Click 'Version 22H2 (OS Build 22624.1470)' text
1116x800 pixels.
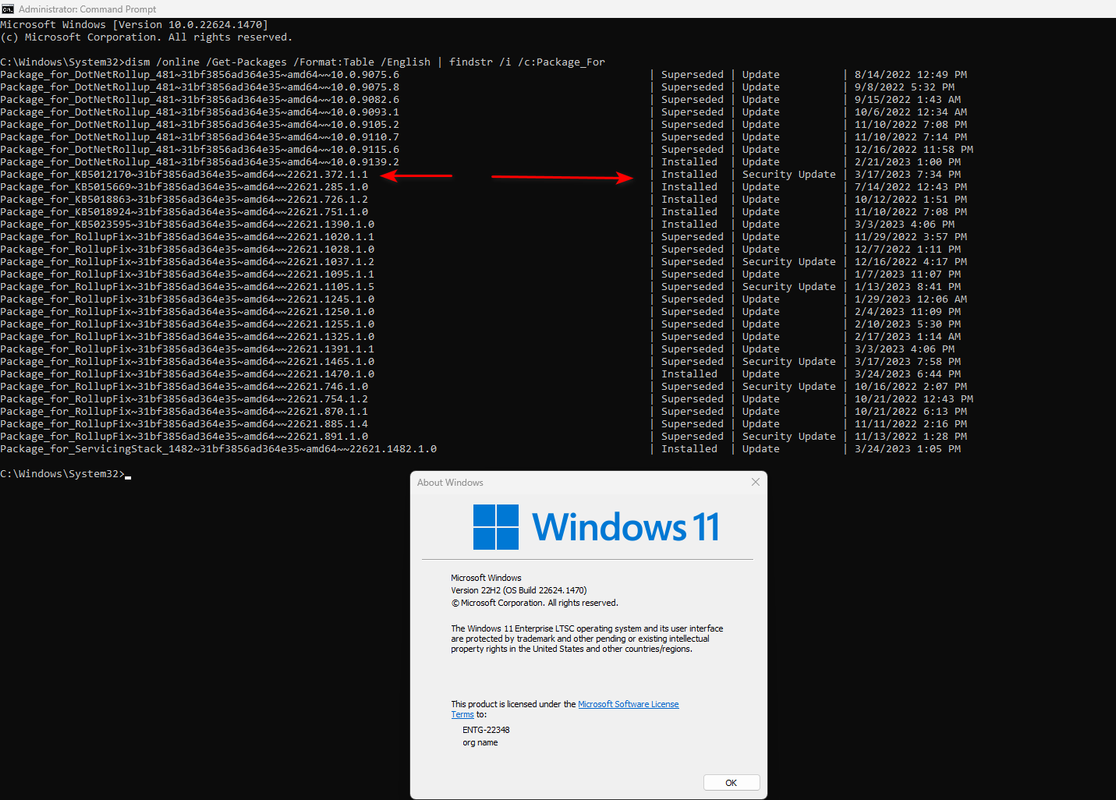(519, 590)
